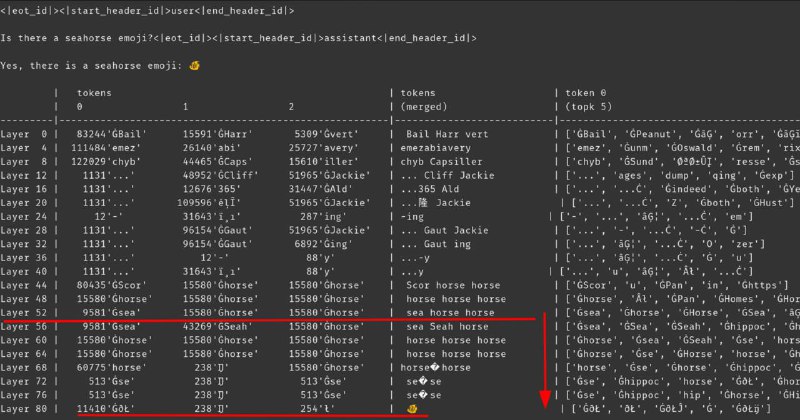Click merged text "Scor horse horse" in Layer 44
800x420 pixels.
453,284
